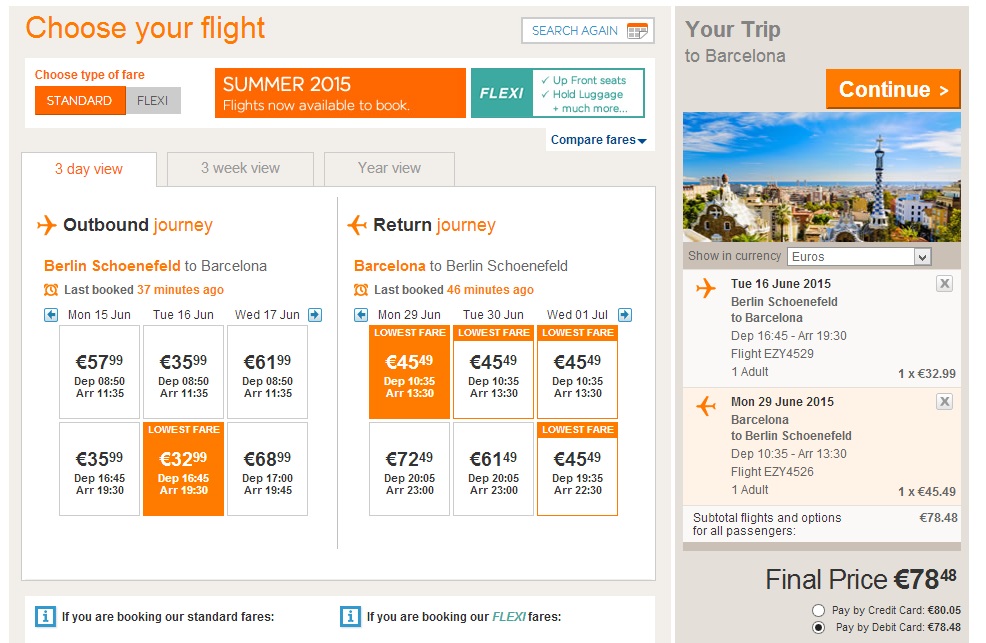Go to previous outbound dates arrow
The width and height of the screenshot is (986, 643).
click(x=51, y=315)
